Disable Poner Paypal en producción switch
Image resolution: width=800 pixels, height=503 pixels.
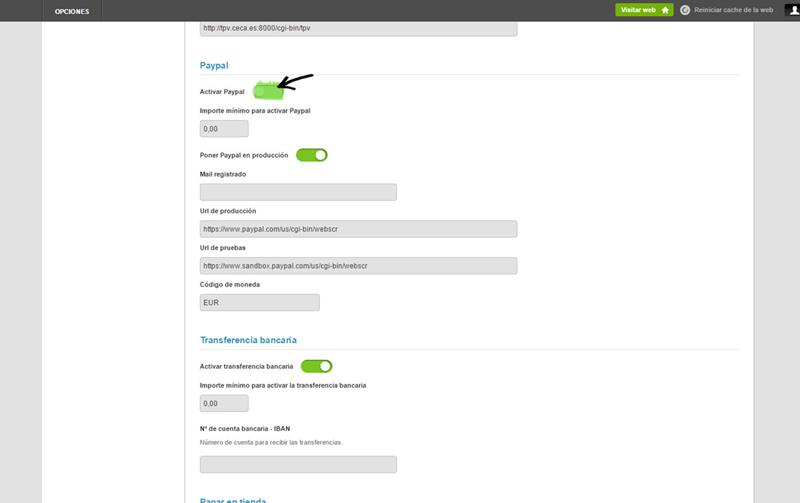coord(312,155)
